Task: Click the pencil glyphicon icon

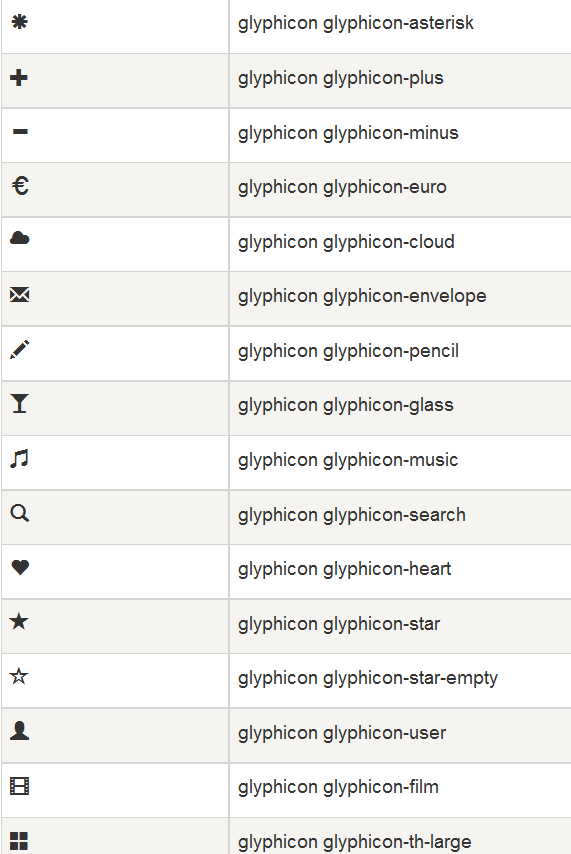Action: point(20,350)
